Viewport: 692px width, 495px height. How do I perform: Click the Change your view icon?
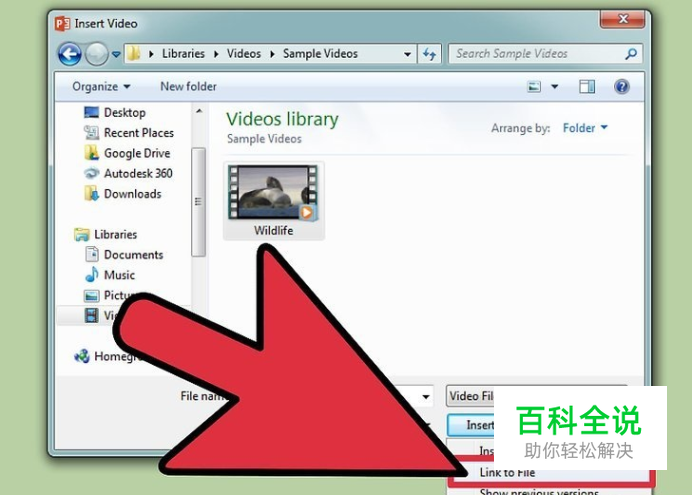click(x=534, y=86)
